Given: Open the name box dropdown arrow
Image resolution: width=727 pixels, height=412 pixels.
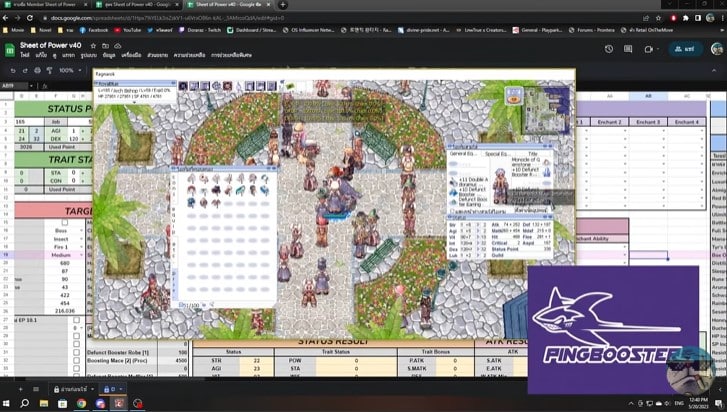Looking at the screenshot, I should point(31,86).
